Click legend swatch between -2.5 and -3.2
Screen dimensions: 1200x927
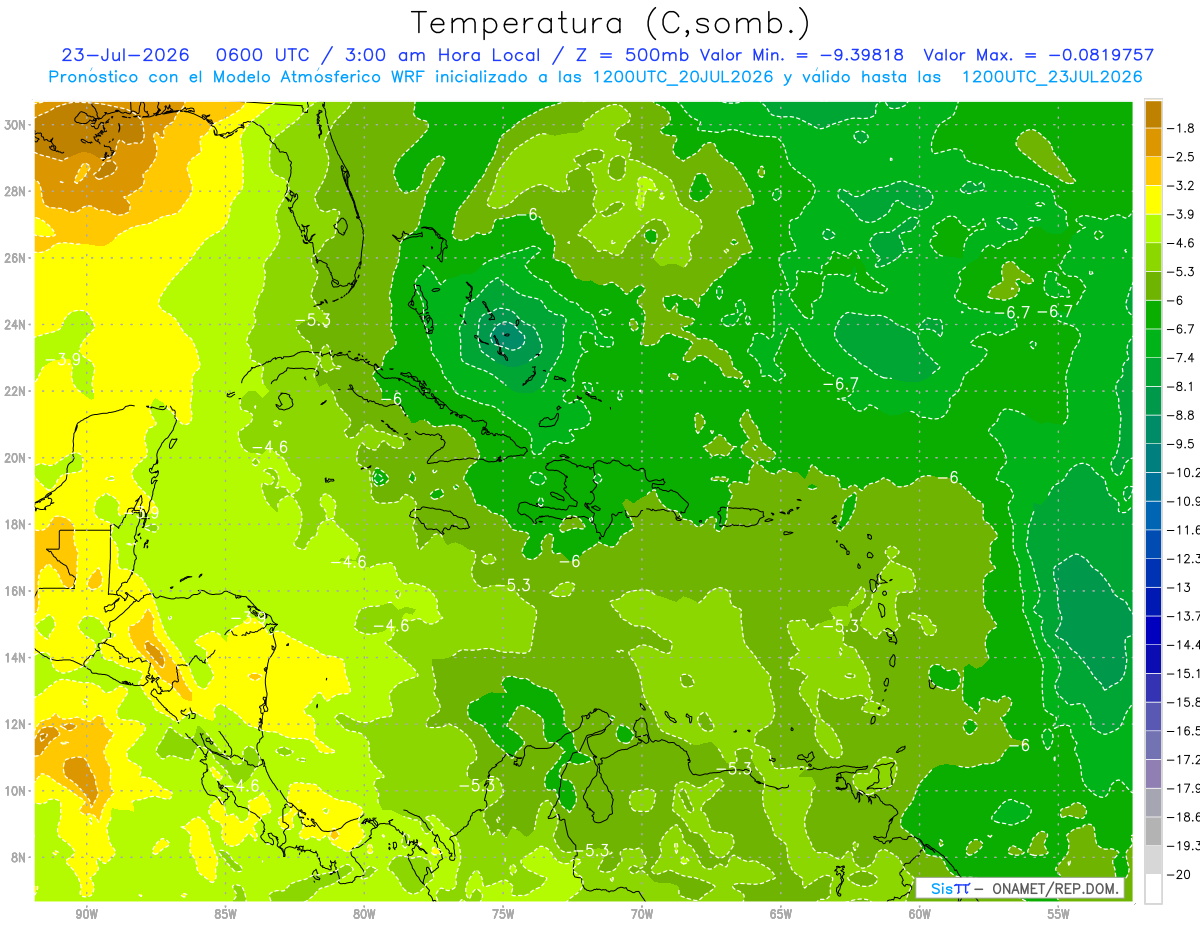(1153, 171)
